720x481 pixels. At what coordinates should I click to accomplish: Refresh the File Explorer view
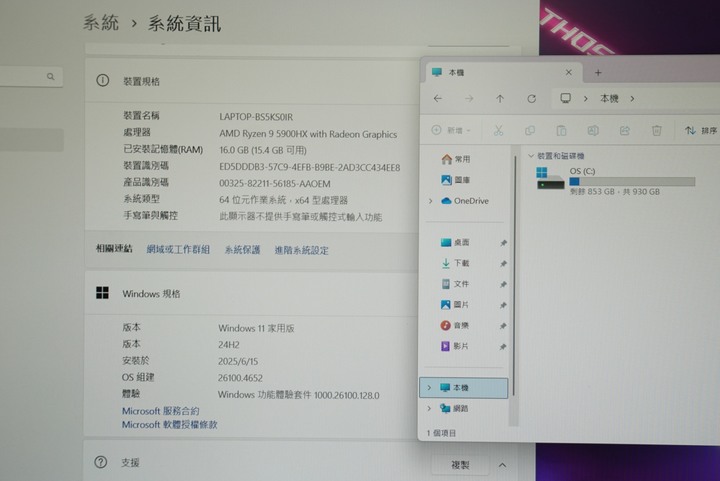pyautogui.click(x=531, y=99)
